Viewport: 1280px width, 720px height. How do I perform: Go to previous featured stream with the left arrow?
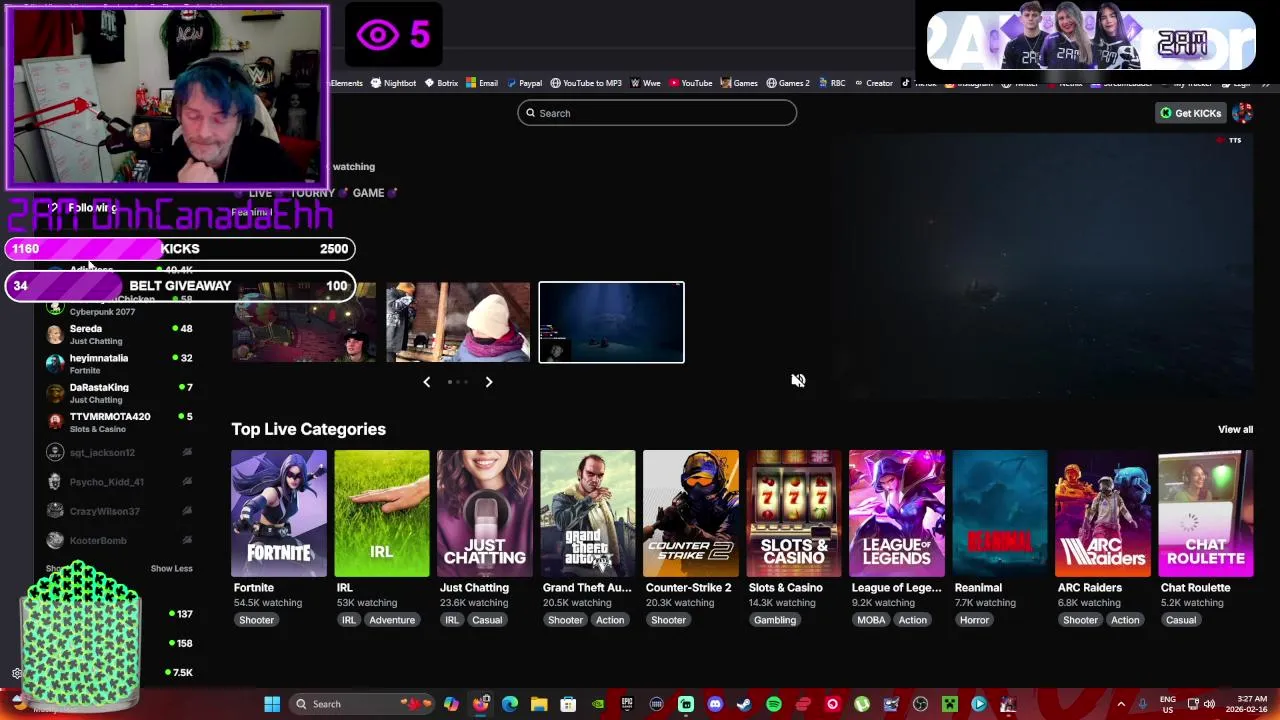(427, 382)
